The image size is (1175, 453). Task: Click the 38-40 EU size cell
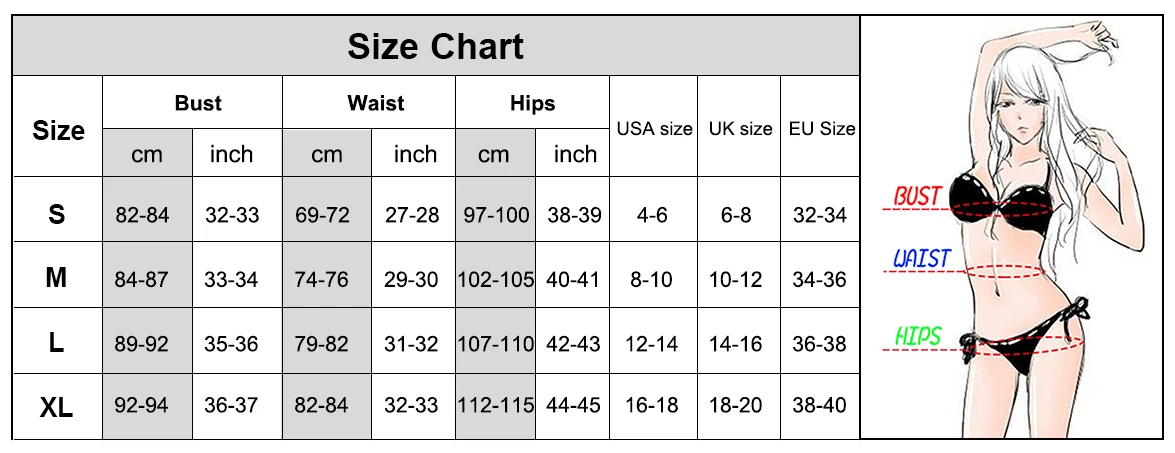pyautogui.click(x=818, y=407)
